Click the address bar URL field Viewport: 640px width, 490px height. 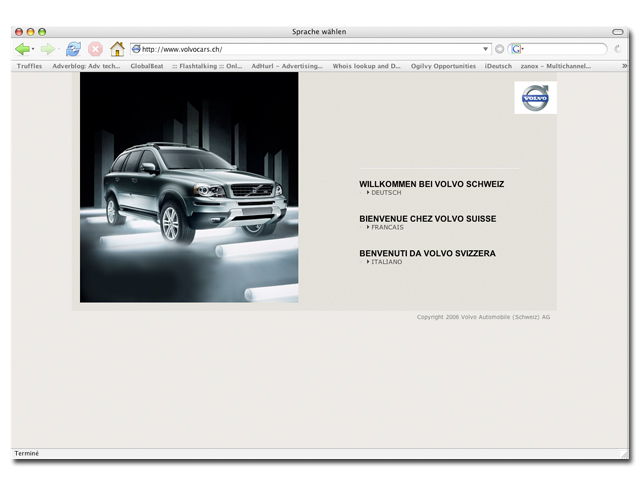point(310,49)
